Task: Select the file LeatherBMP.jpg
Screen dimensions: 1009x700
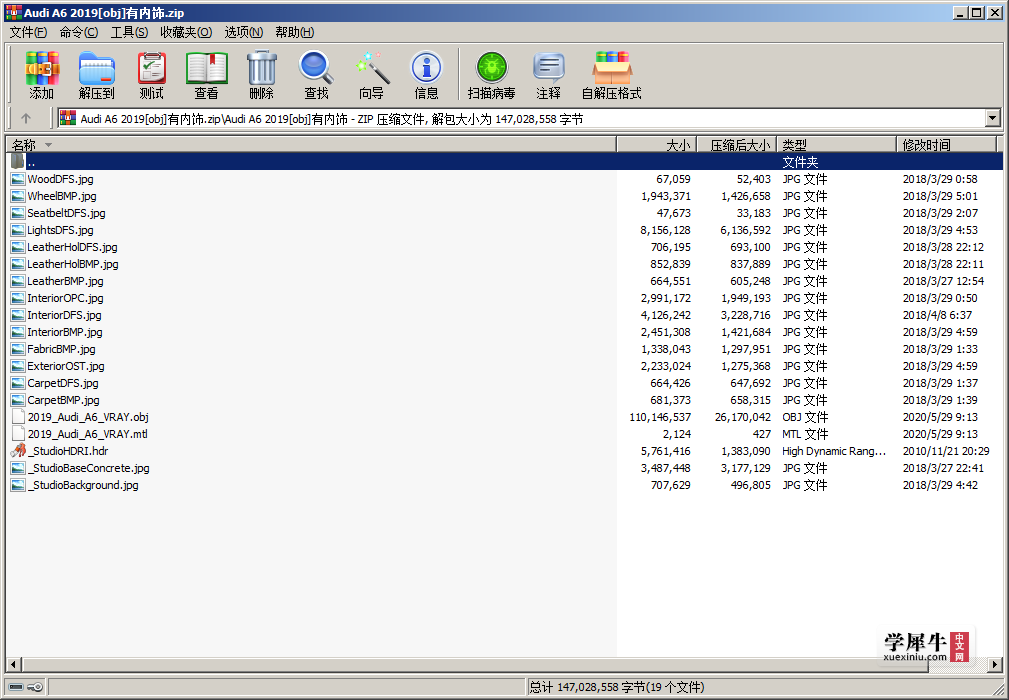Action: 65,281
